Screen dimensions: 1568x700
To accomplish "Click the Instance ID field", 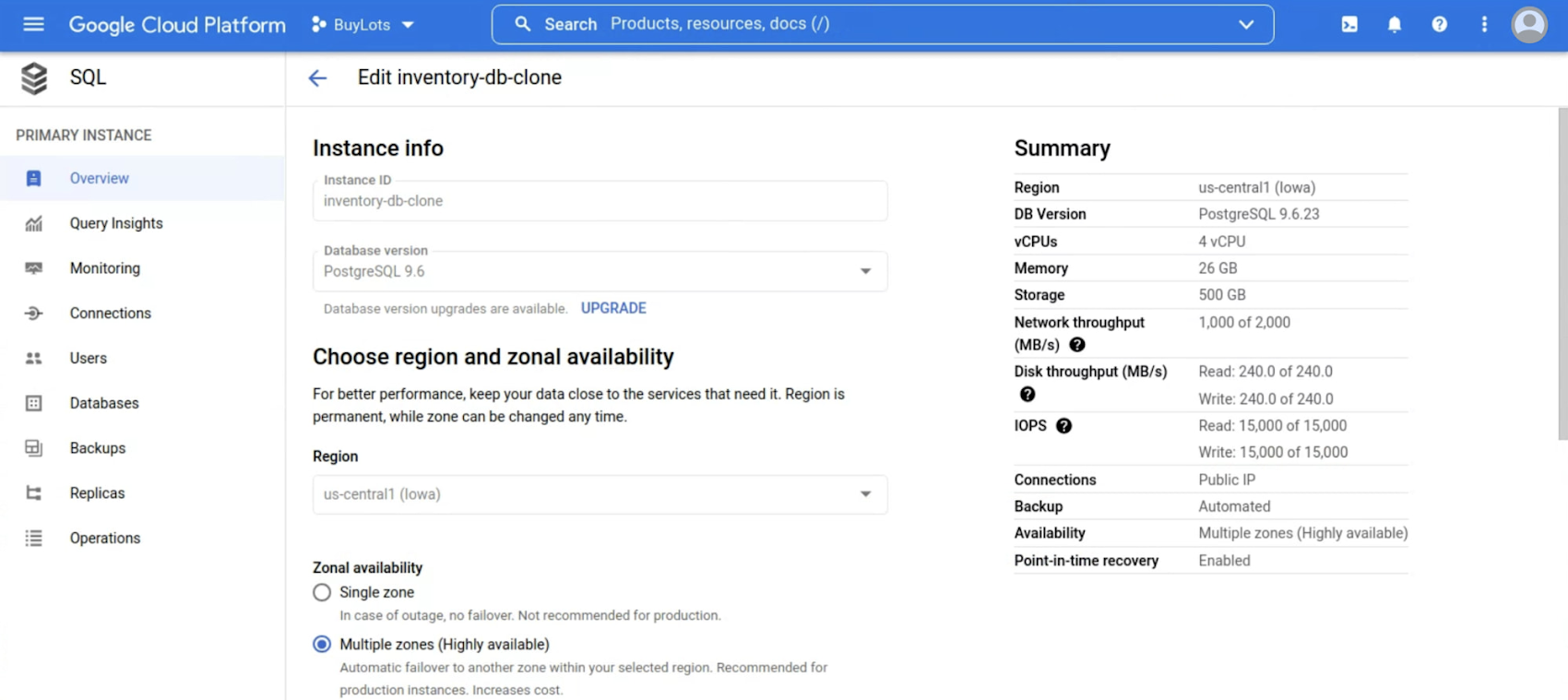I will pos(600,201).
